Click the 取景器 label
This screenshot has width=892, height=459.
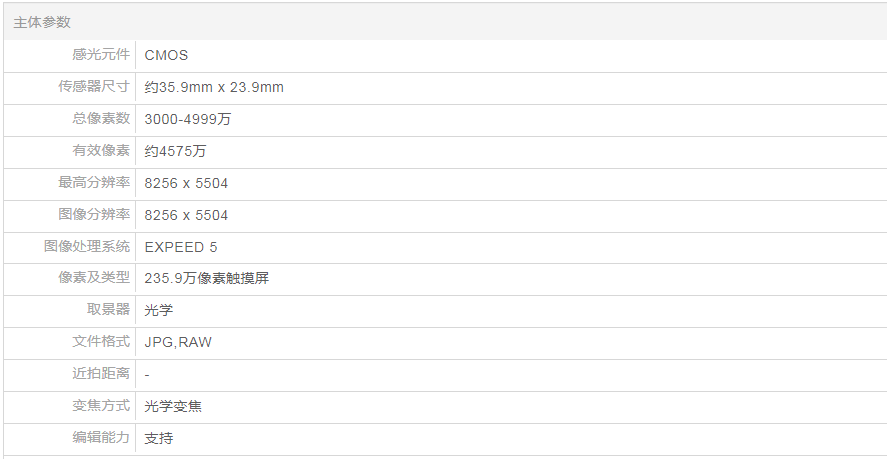tap(108, 310)
